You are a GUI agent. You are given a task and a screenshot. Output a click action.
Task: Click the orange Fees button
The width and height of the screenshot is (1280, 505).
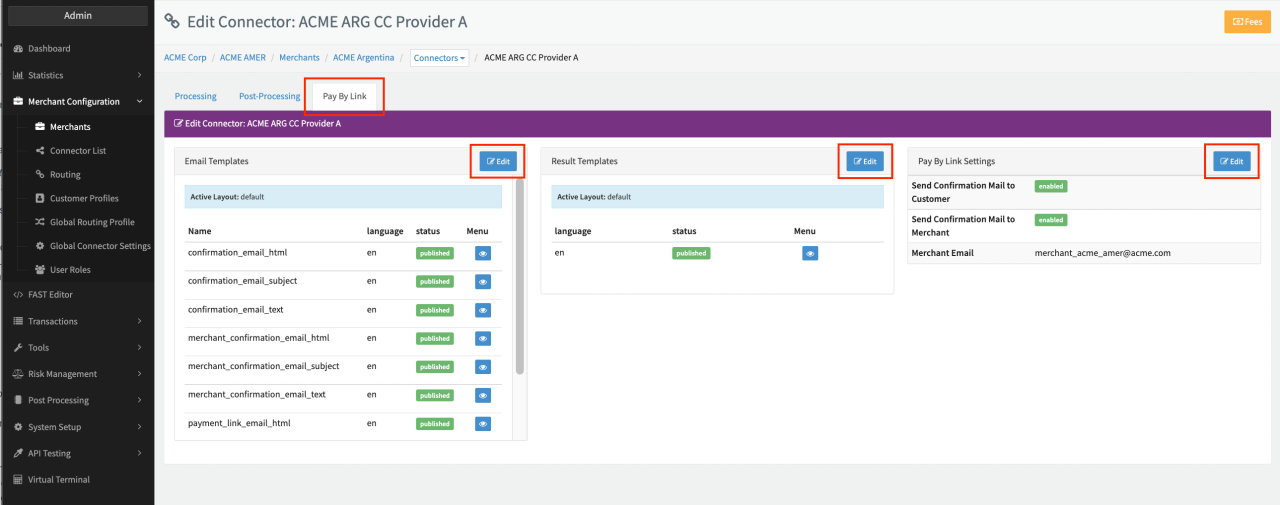click(x=1247, y=21)
